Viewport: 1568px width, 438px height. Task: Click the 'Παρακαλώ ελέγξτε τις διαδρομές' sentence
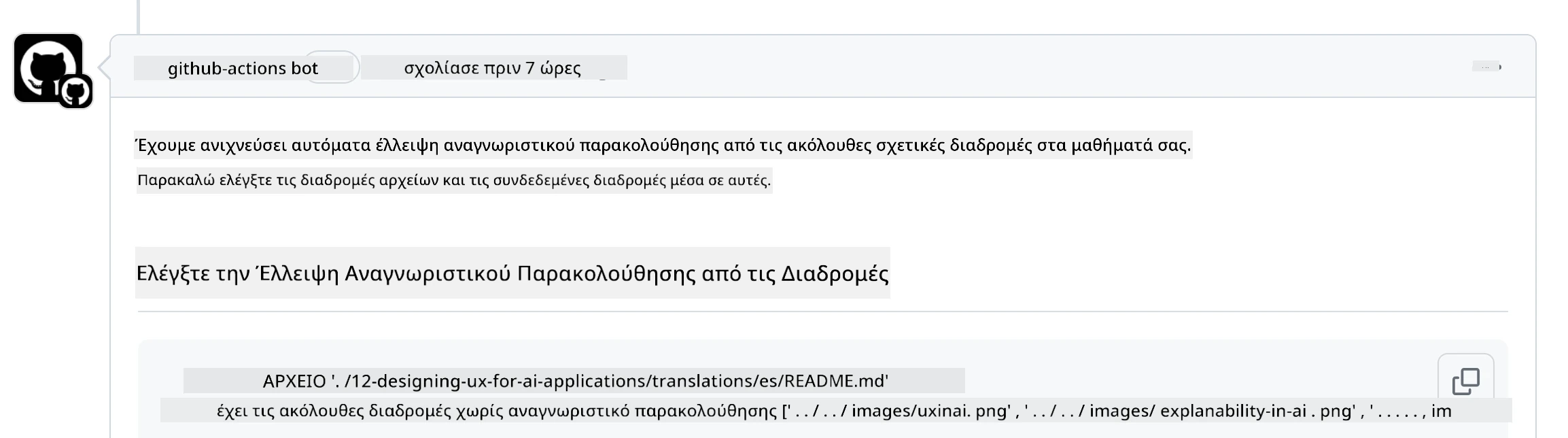coord(454,180)
